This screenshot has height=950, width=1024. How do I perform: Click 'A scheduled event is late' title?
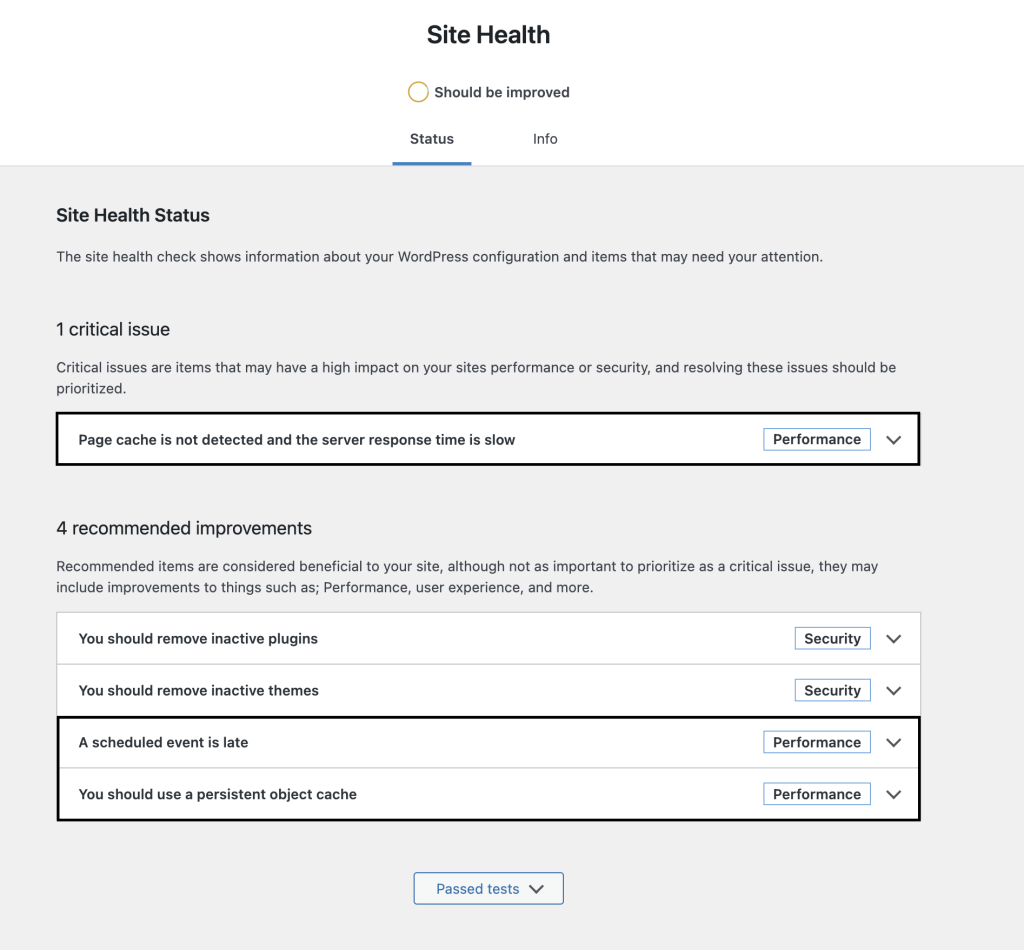pyautogui.click(x=163, y=743)
